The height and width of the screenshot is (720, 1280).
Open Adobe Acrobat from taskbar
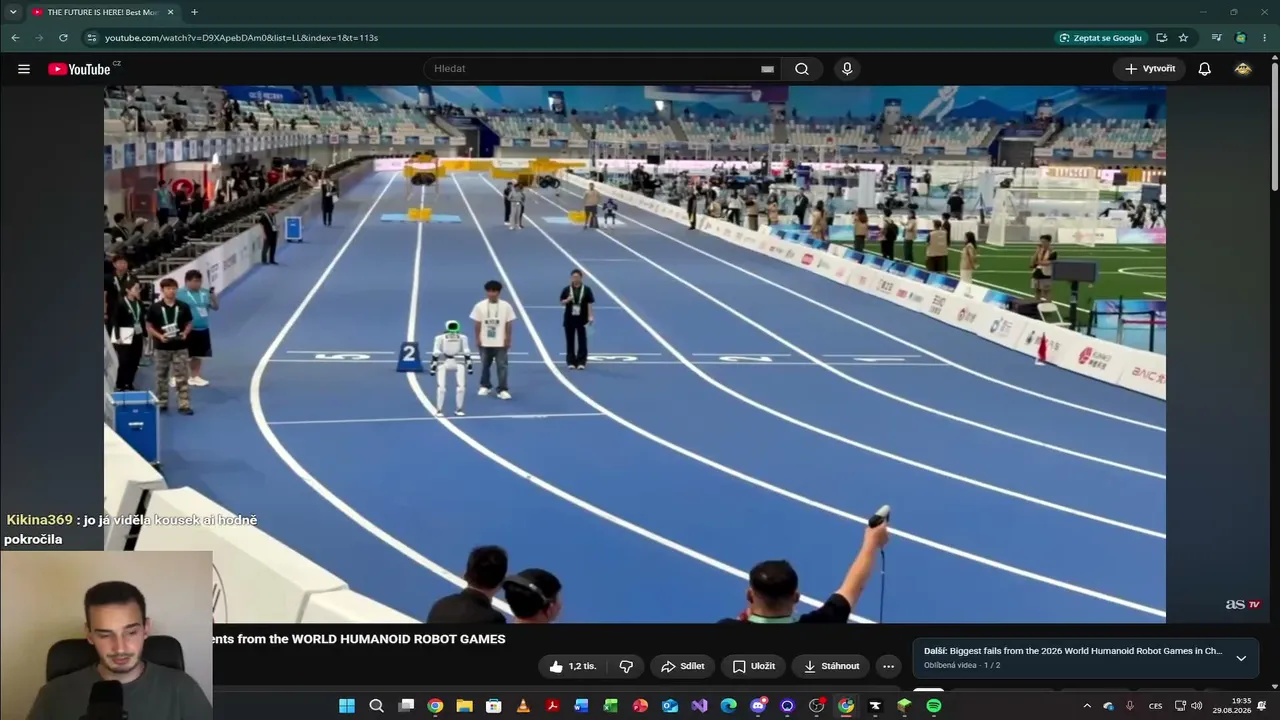[552, 706]
